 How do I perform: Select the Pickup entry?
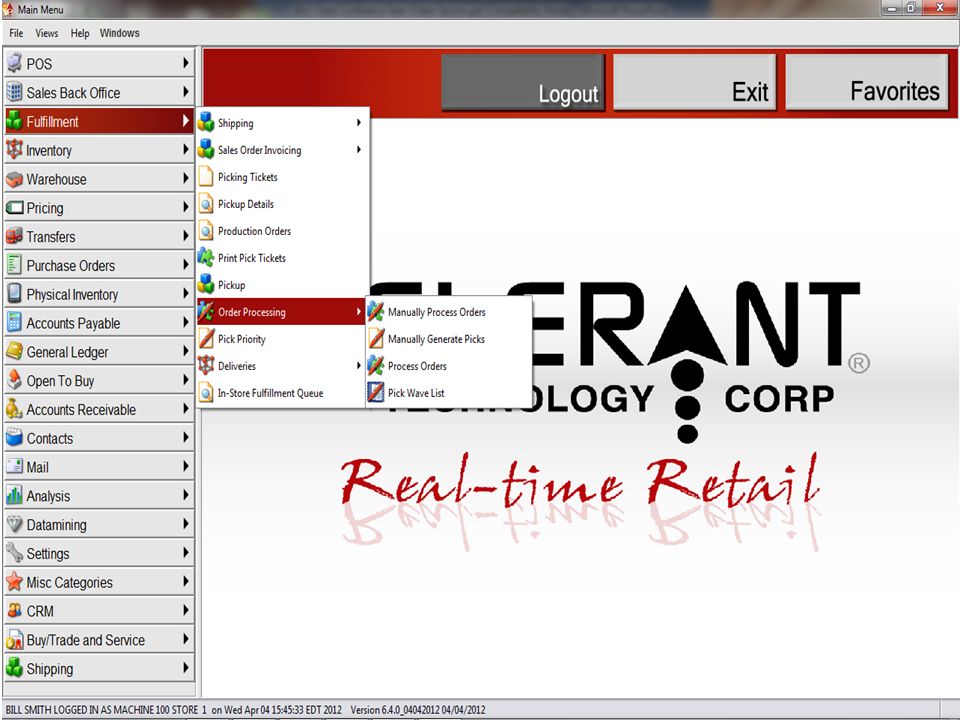click(282, 285)
